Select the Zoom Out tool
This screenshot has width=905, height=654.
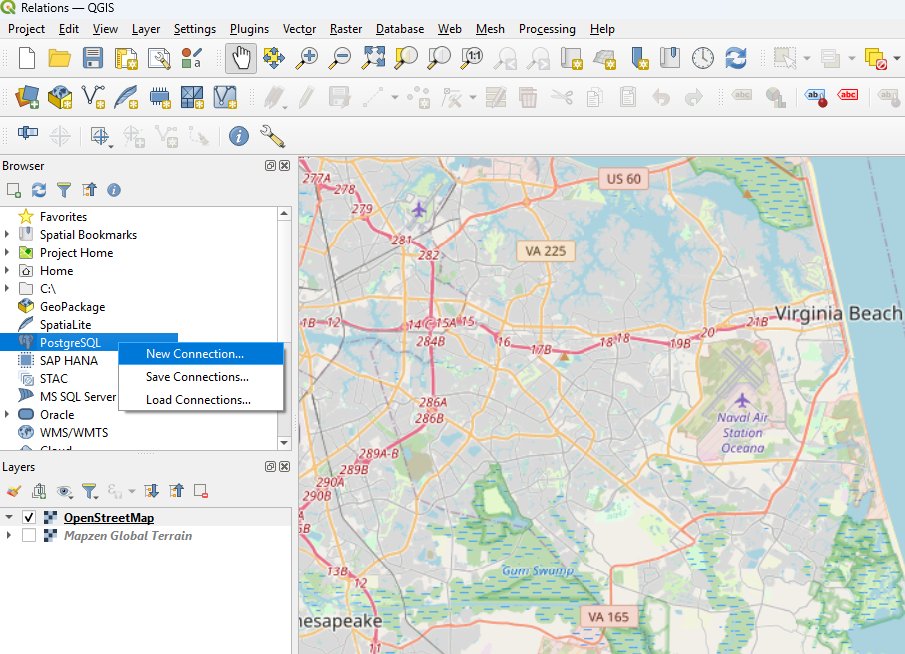pos(340,58)
